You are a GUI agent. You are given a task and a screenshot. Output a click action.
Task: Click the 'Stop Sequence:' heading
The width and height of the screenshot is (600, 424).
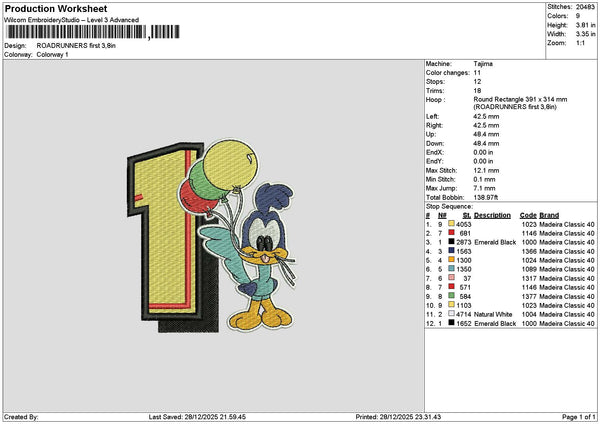tap(450, 207)
